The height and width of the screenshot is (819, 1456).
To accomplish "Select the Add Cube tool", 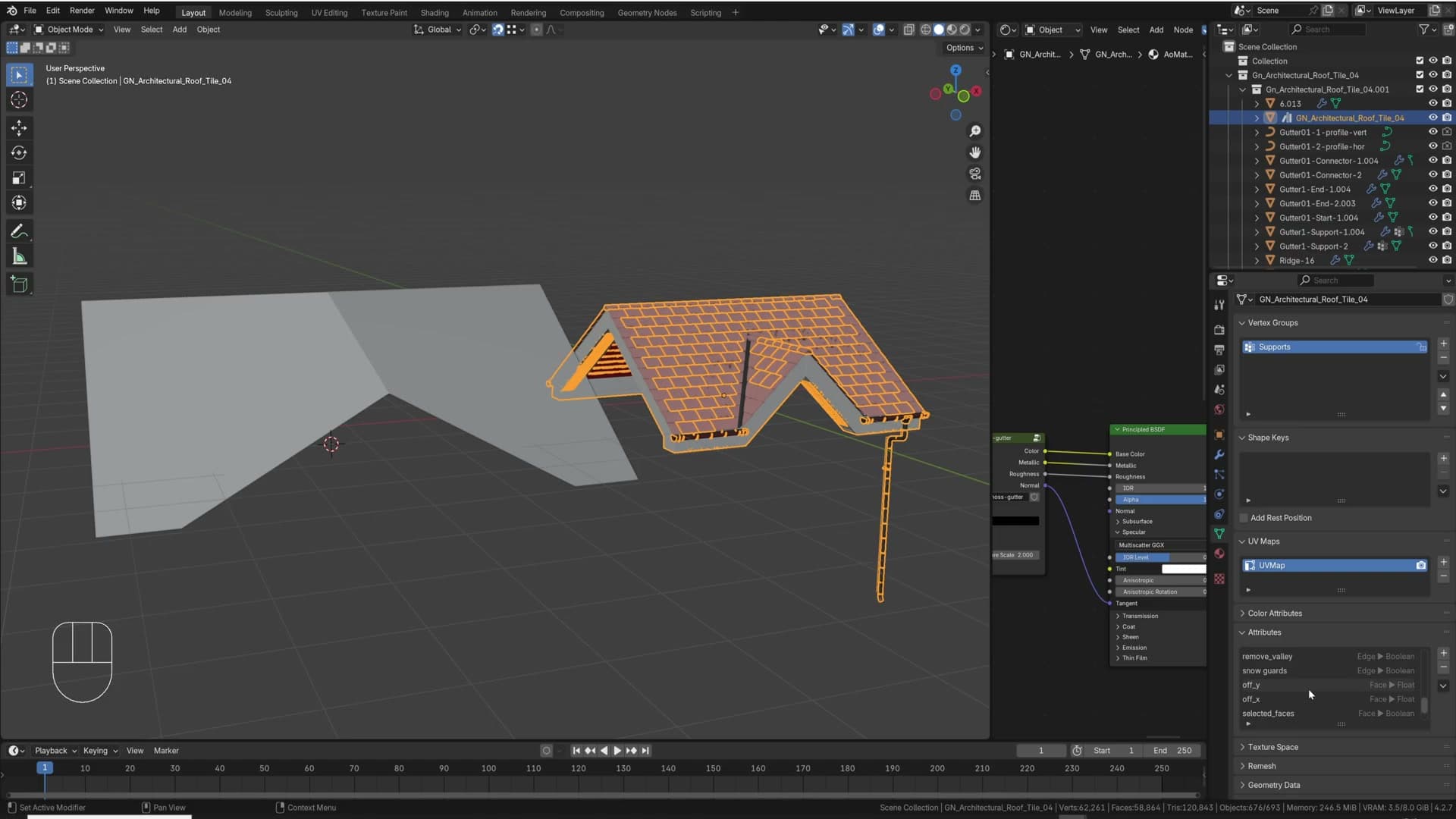I will (19, 284).
